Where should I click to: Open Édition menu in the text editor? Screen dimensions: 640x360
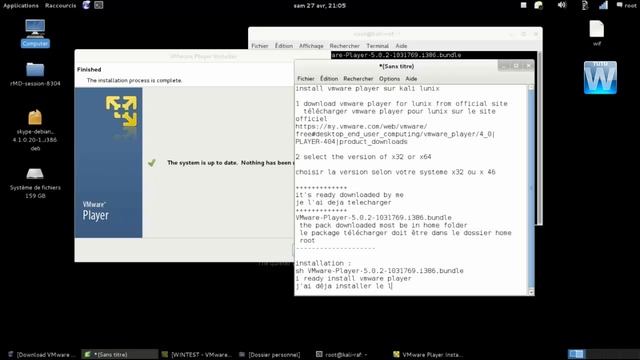click(x=329, y=78)
